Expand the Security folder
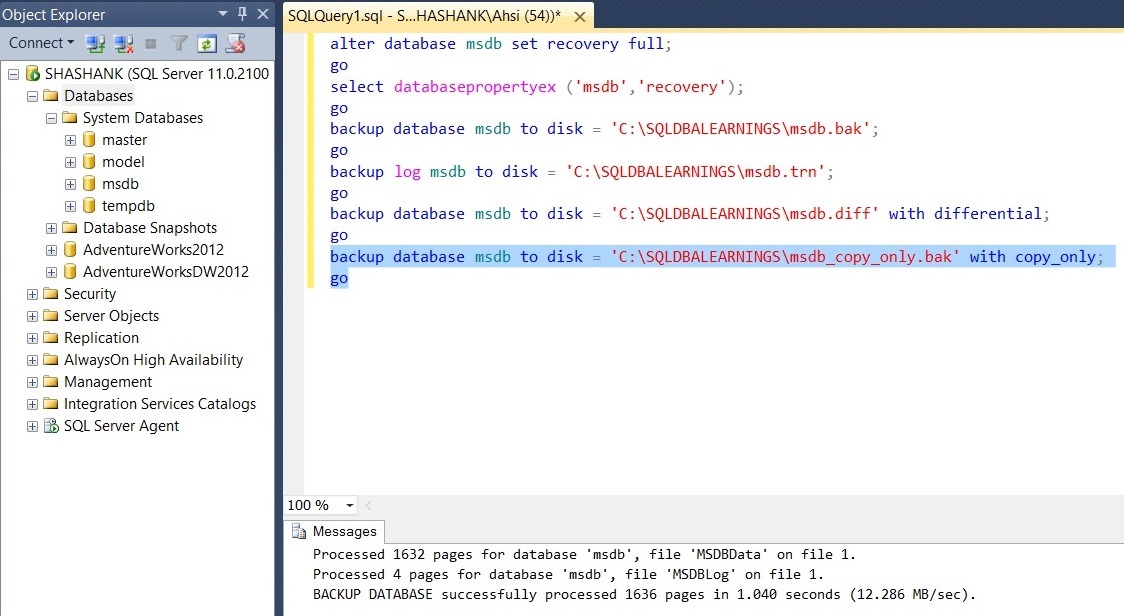The height and width of the screenshot is (616, 1124). pyautogui.click(x=32, y=294)
